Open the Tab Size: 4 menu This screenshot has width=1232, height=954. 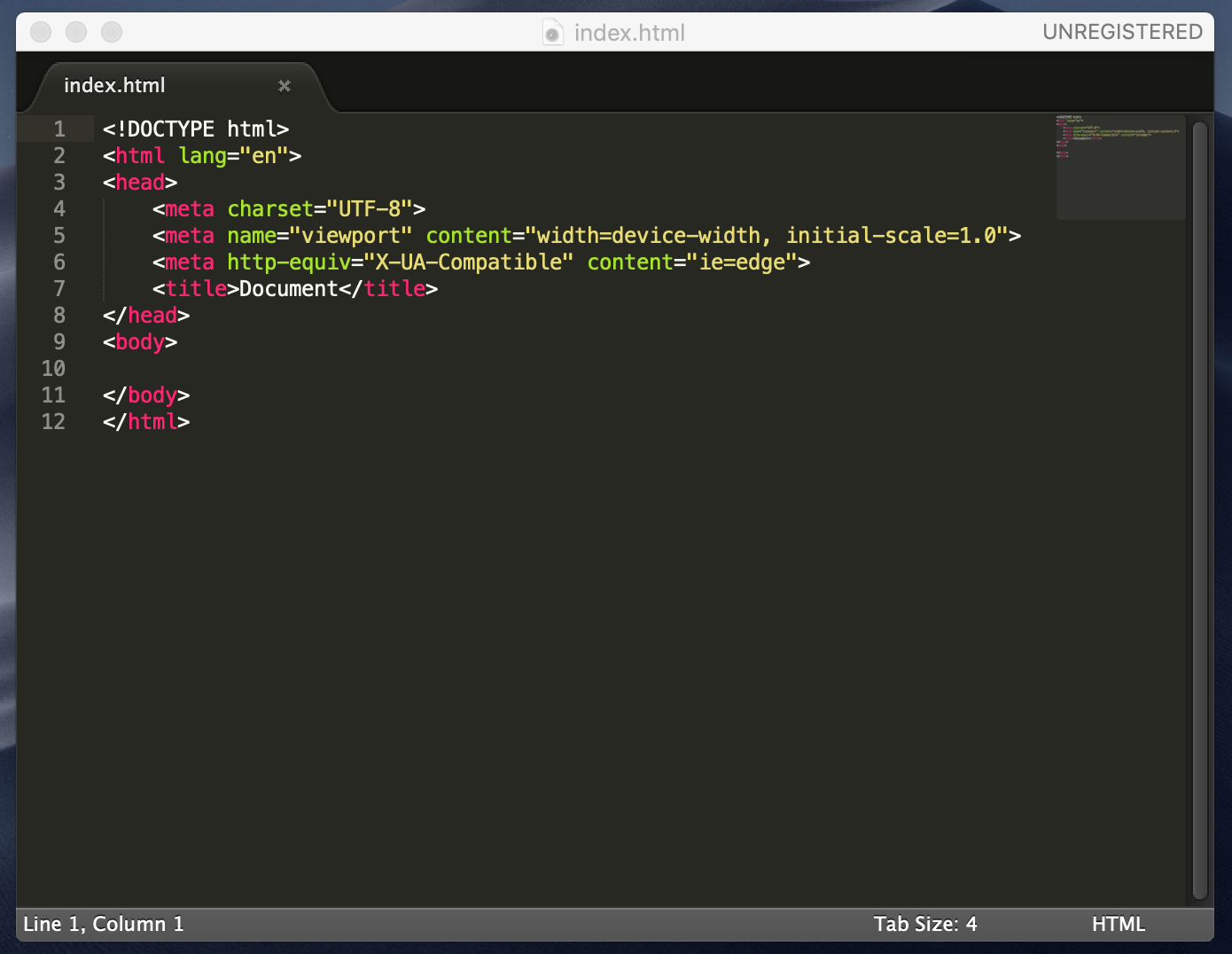[x=925, y=924]
